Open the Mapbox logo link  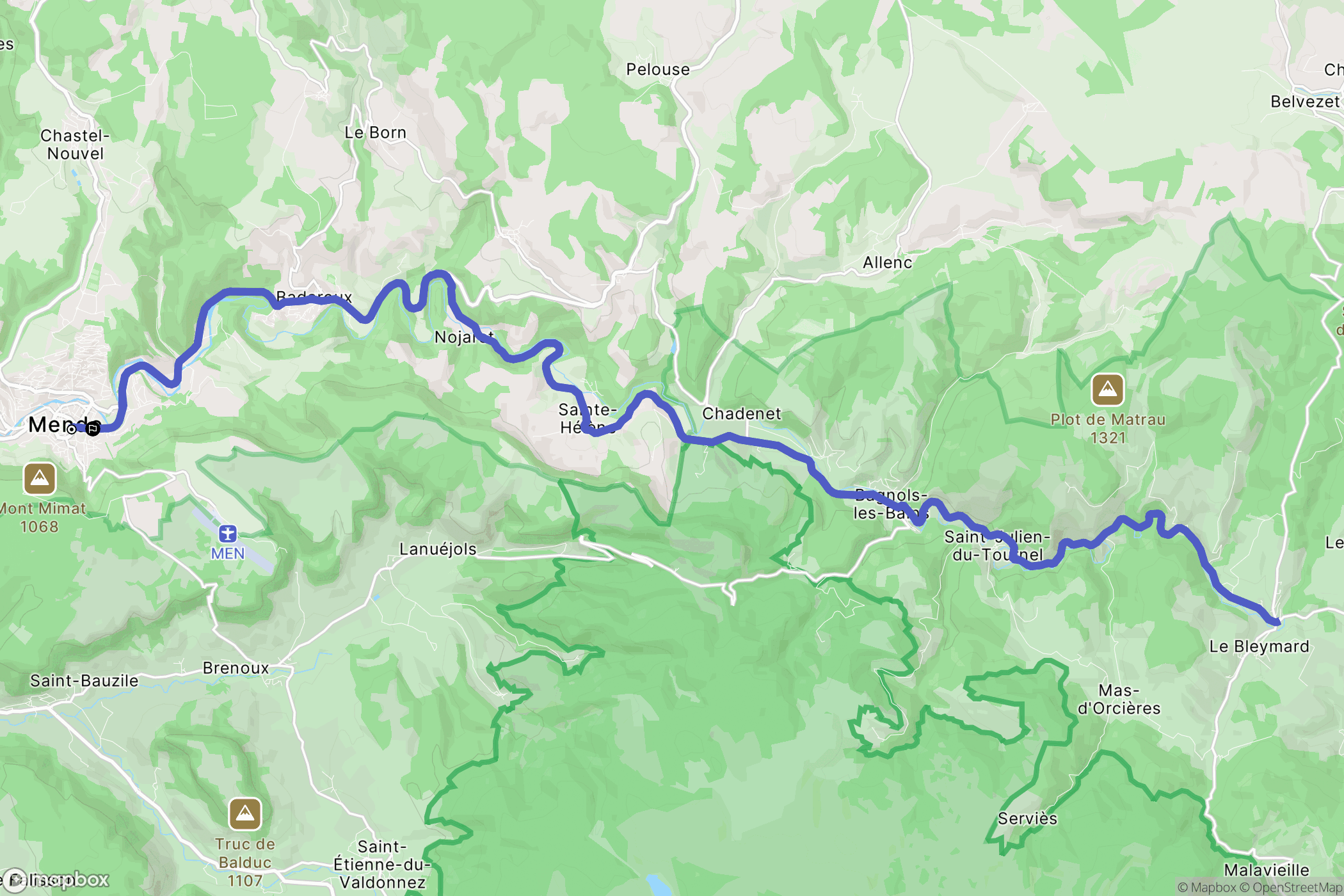pyautogui.click(x=56, y=880)
